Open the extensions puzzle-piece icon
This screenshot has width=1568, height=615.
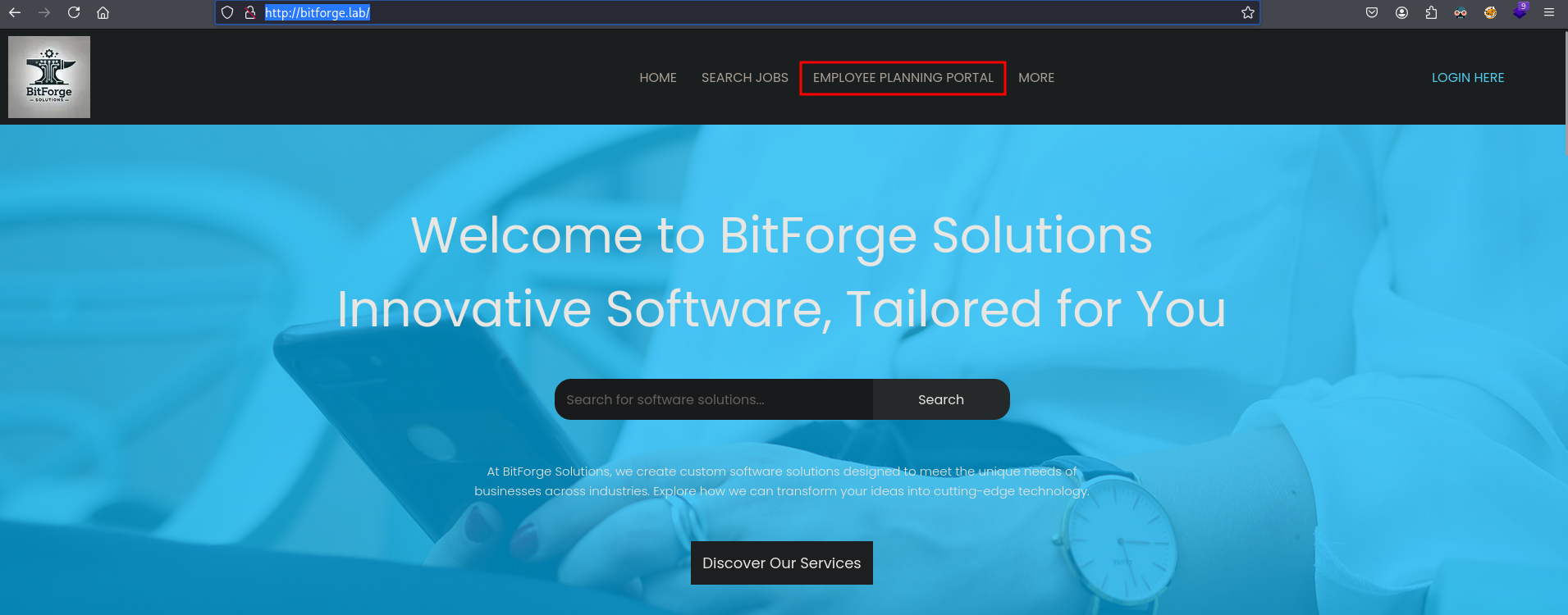(1431, 12)
